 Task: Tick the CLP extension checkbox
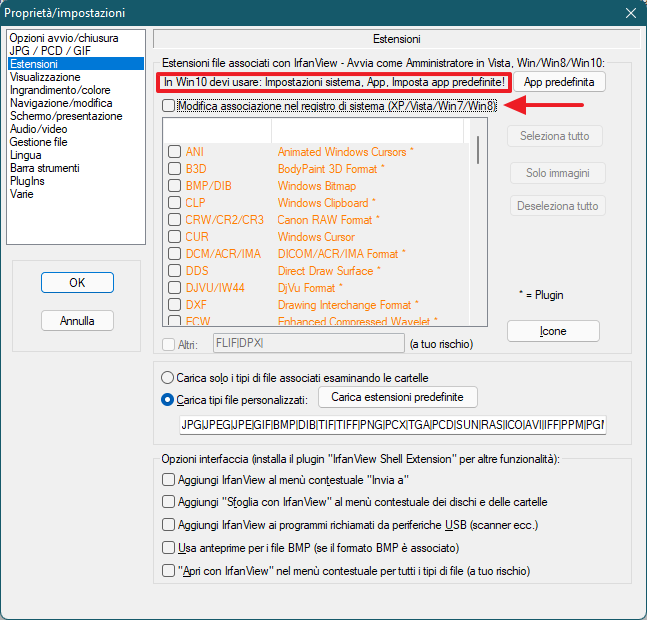[x=175, y=203]
